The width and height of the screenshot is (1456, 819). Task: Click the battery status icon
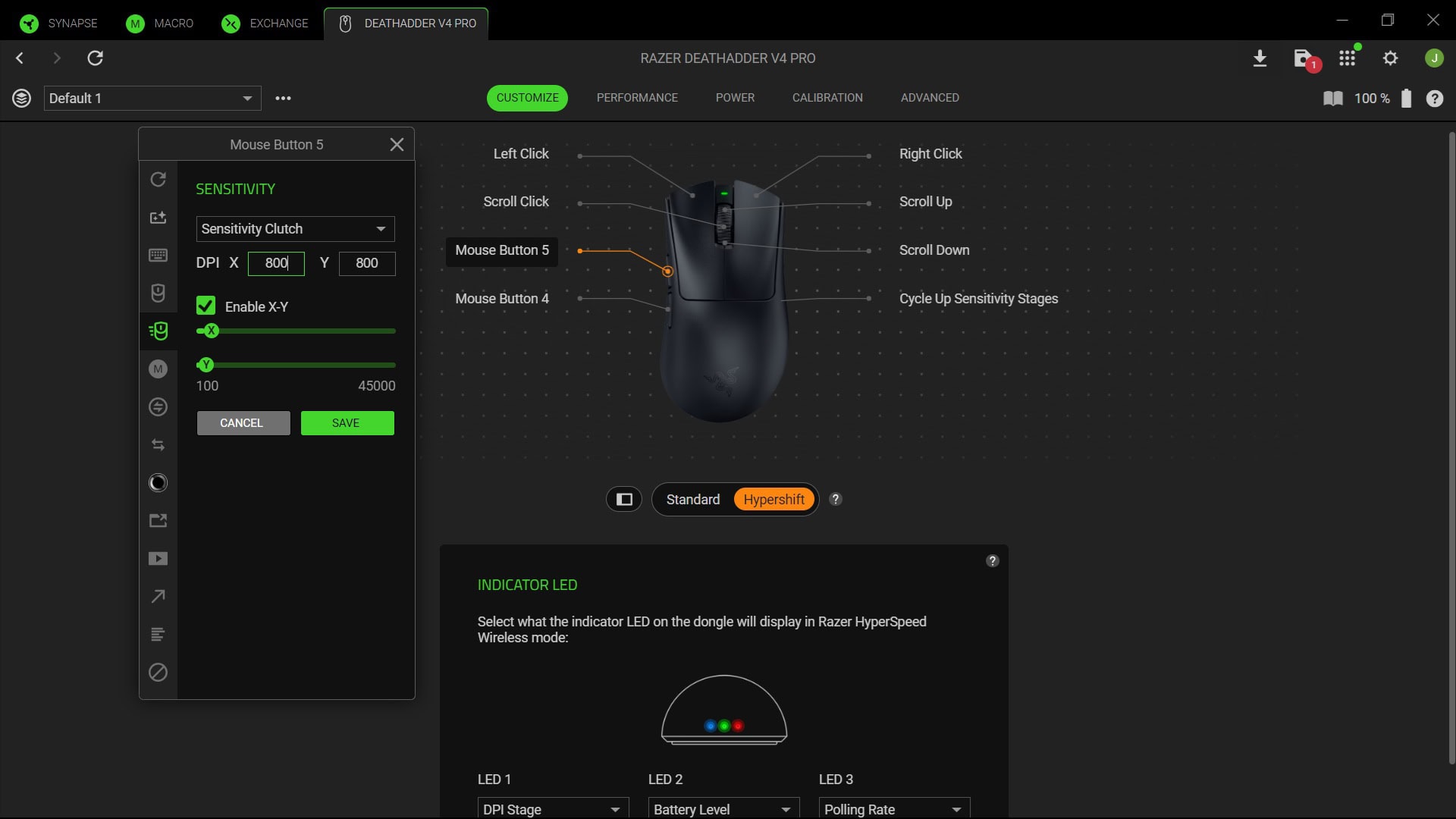pos(1406,99)
